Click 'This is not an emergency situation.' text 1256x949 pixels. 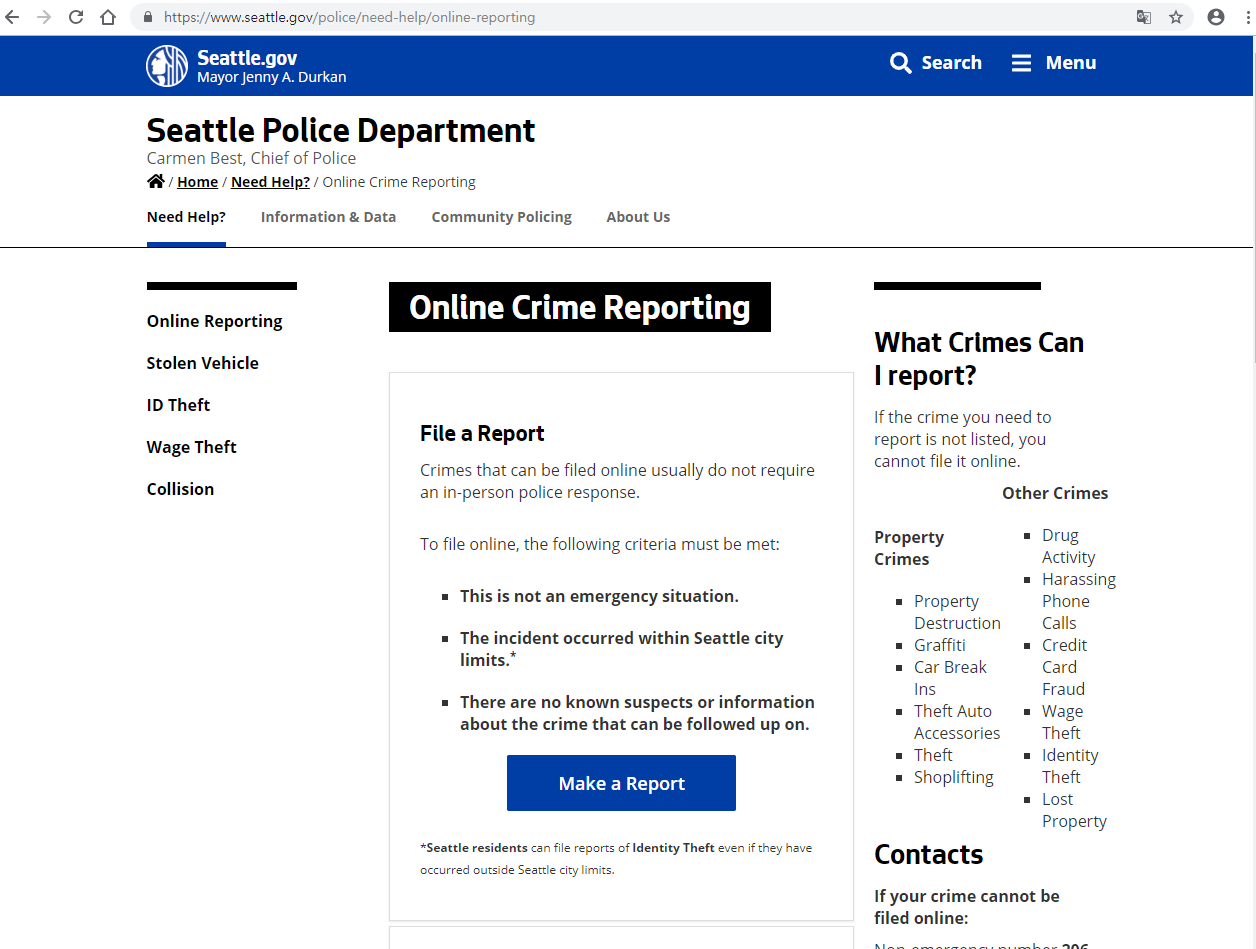[x=599, y=596]
